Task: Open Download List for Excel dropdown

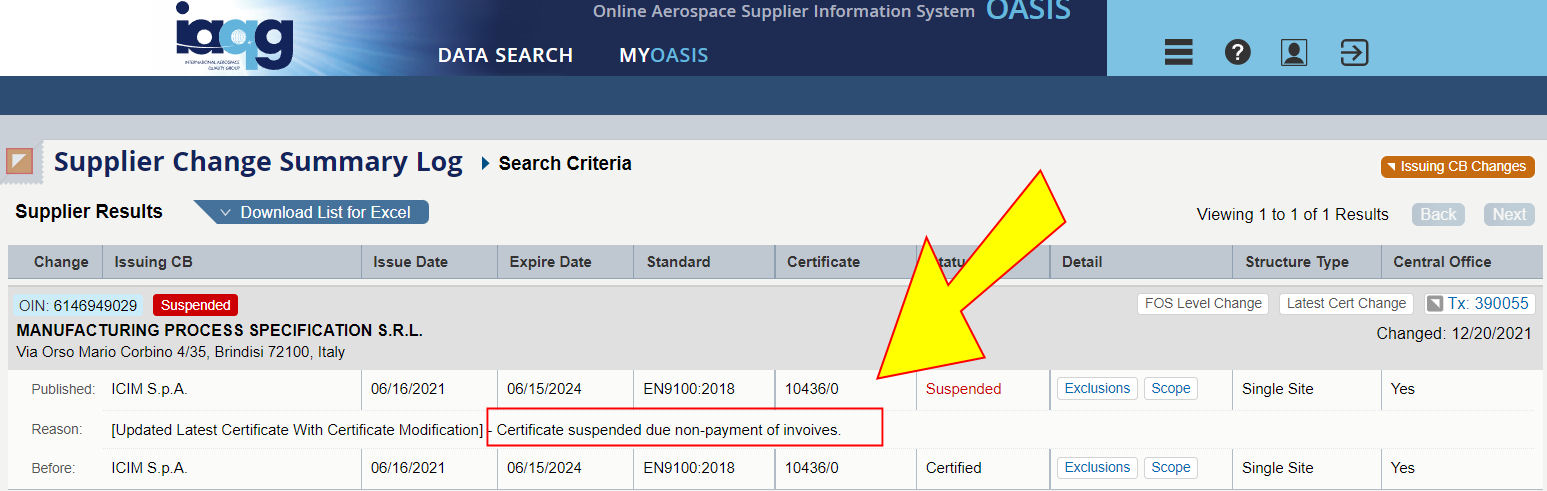Action: 312,212
